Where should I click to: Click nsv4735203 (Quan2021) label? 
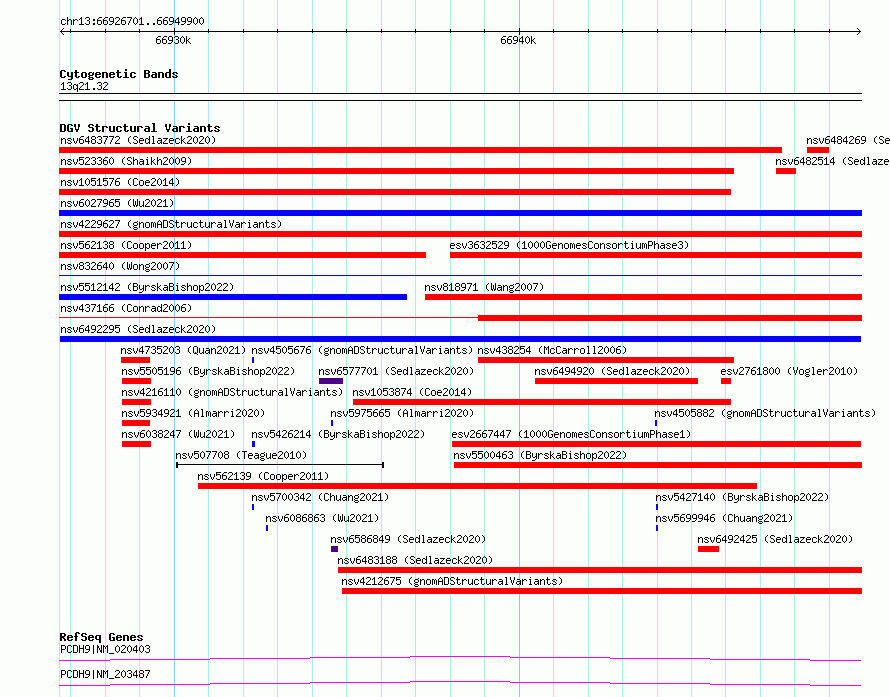tap(183, 350)
